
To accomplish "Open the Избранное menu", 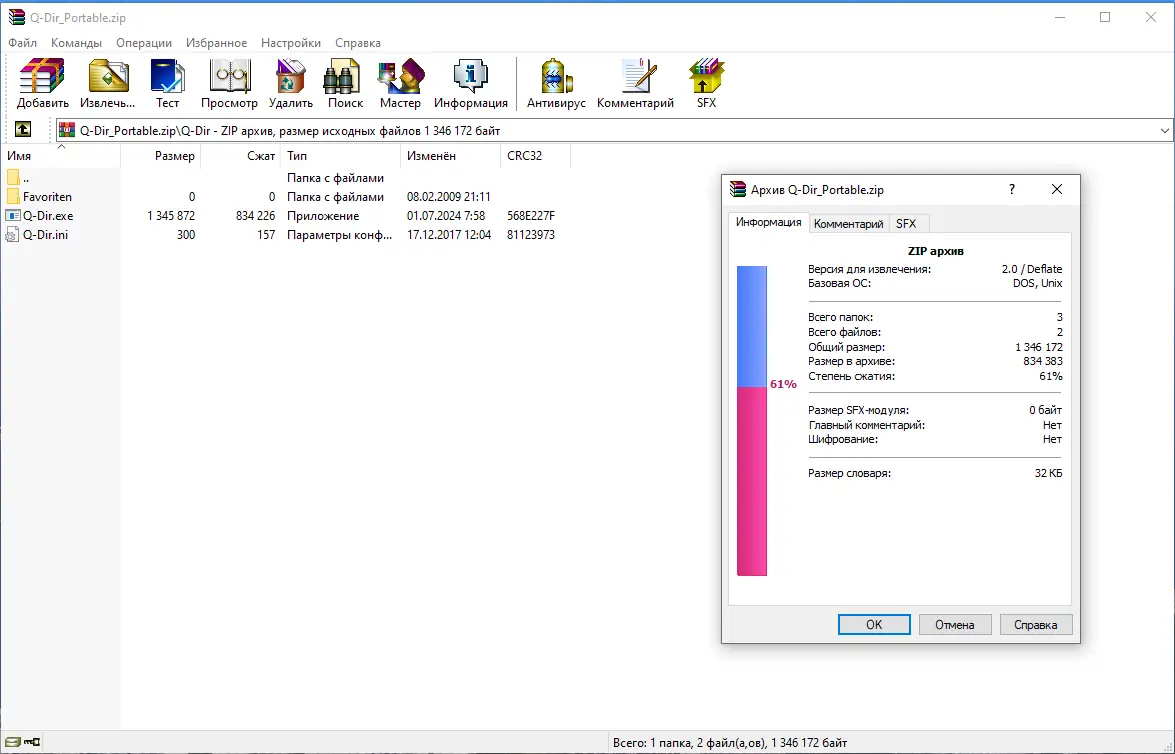I will click(x=217, y=43).
